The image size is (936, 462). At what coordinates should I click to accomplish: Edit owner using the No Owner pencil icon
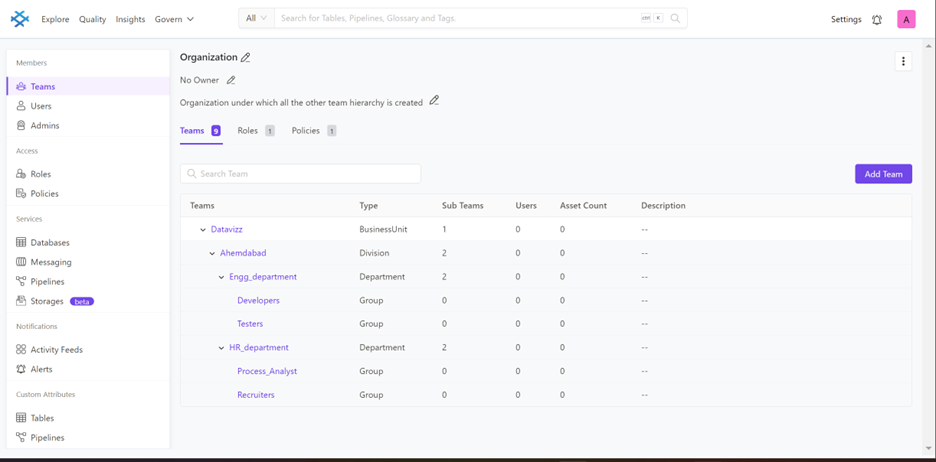(x=231, y=80)
